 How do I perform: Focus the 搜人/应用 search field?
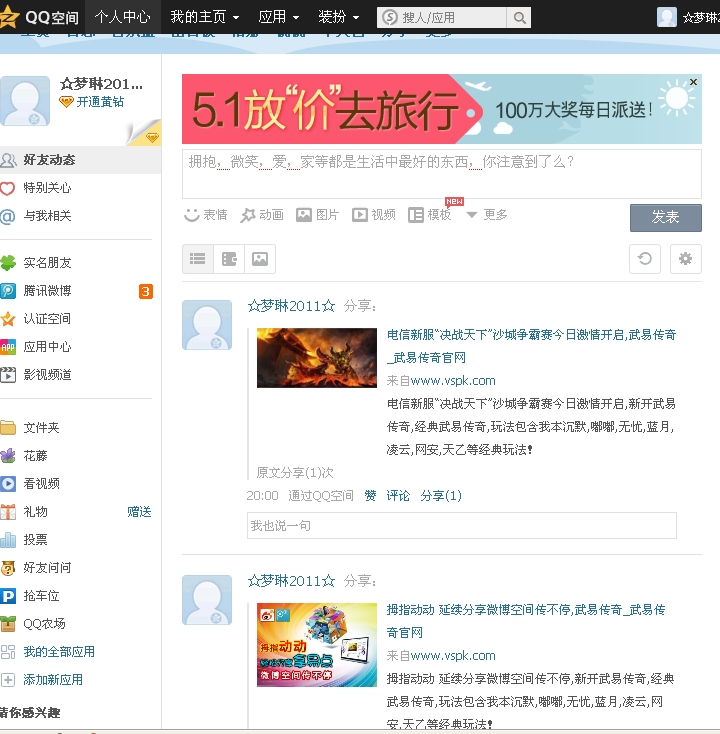[x=442, y=17]
